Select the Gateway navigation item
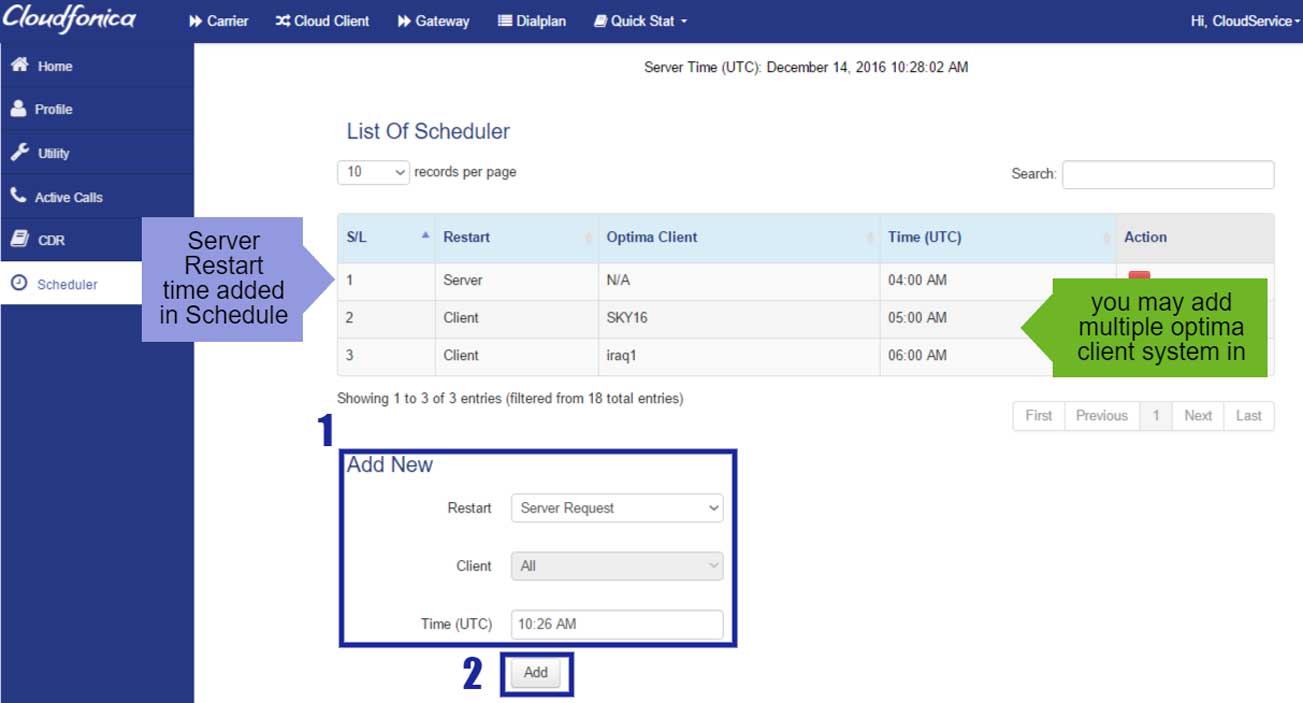Image resolution: width=1303 pixels, height=703 pixels. point(433,21)
